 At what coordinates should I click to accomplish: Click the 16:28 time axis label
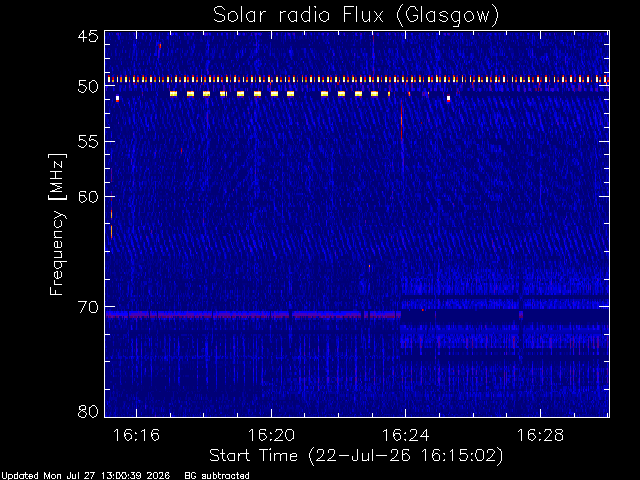[x=540, y=435]
